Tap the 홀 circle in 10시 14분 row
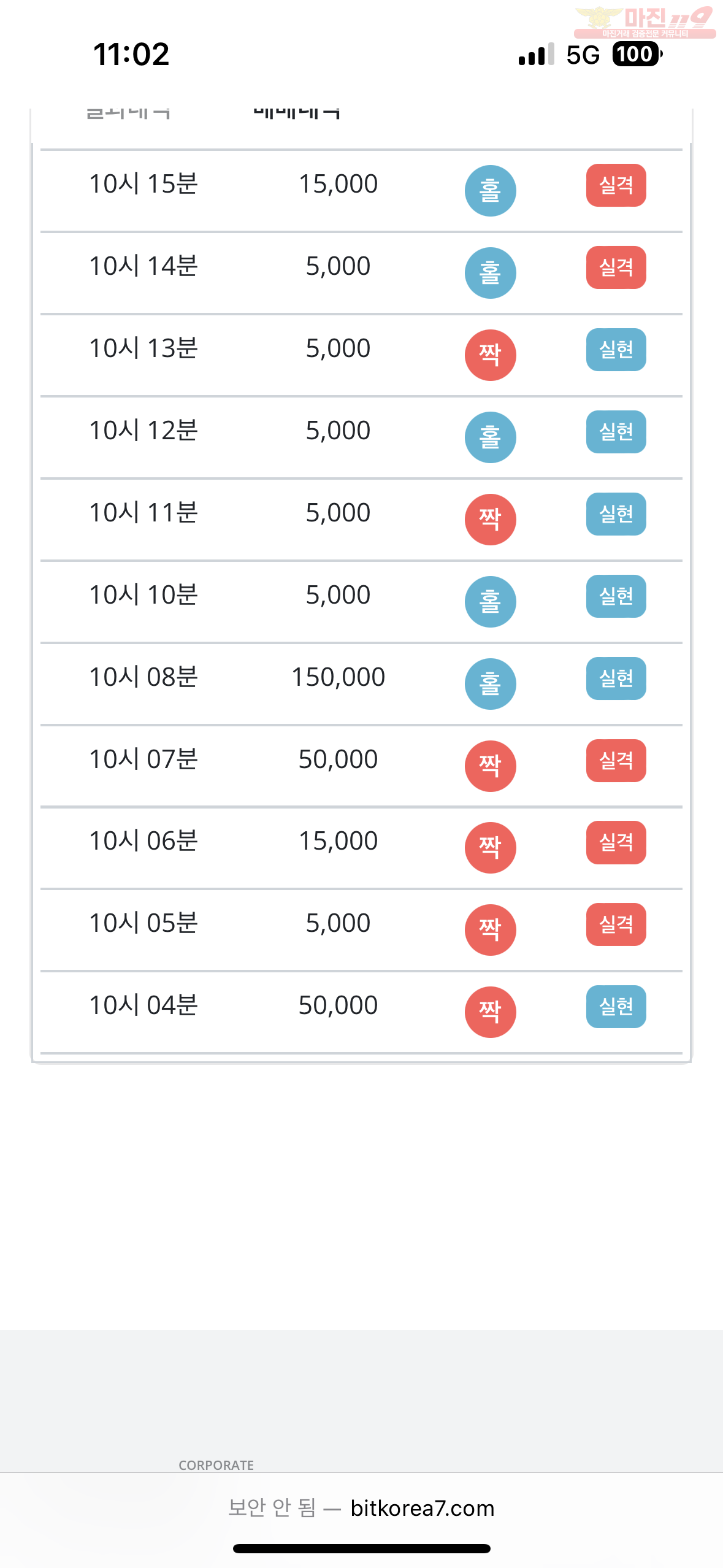This screenshot has width=723, height=1568. coord(490,273)
